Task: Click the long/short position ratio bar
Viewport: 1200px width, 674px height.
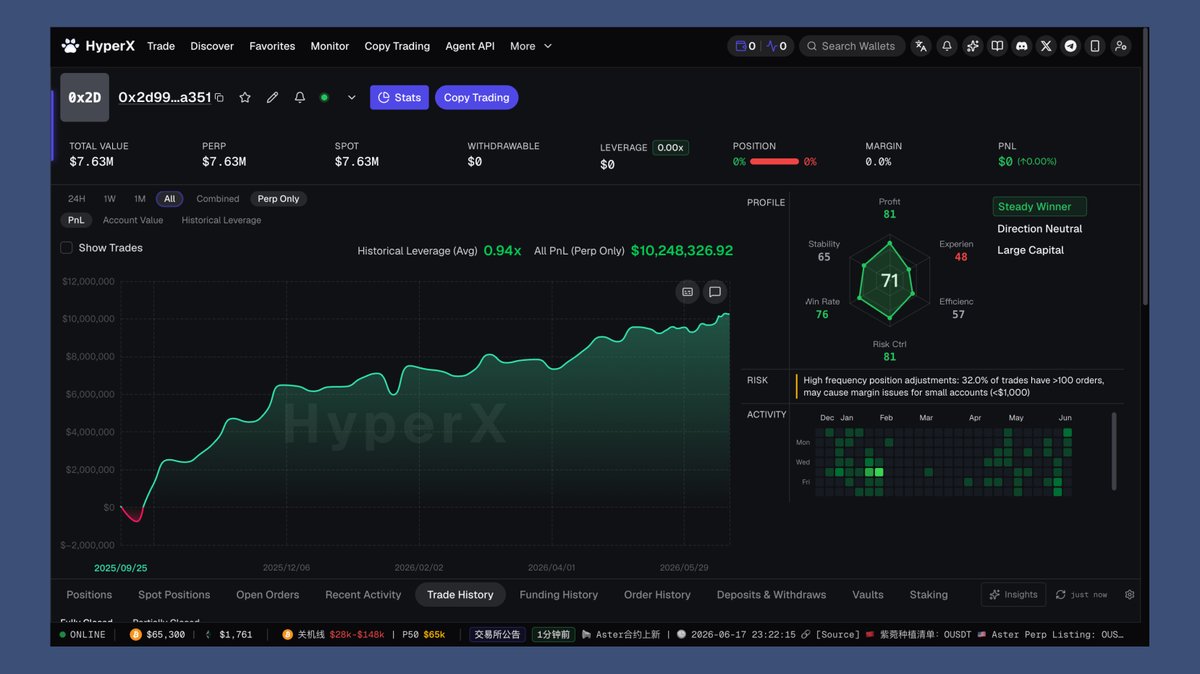Action: [775, 162]
